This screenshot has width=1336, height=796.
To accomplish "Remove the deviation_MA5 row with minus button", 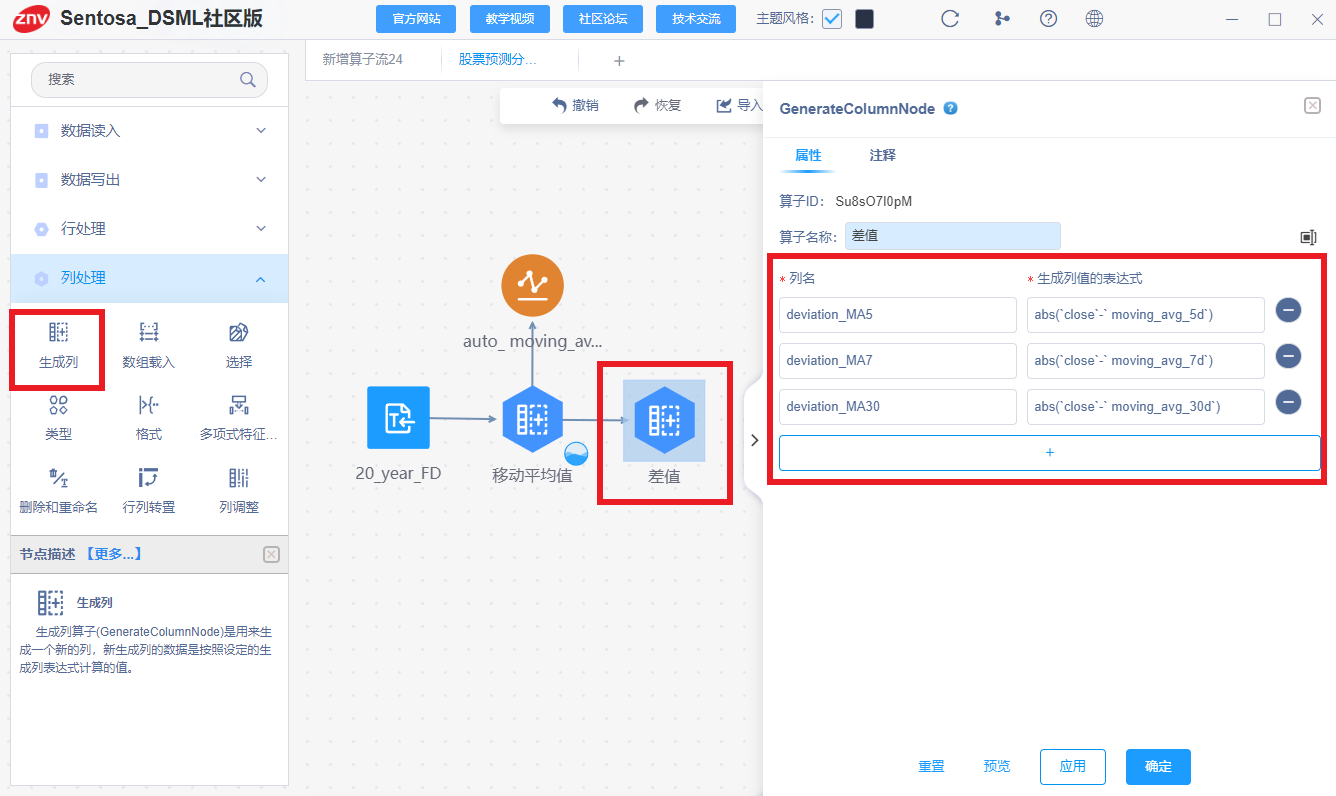I will [1288, 310].
